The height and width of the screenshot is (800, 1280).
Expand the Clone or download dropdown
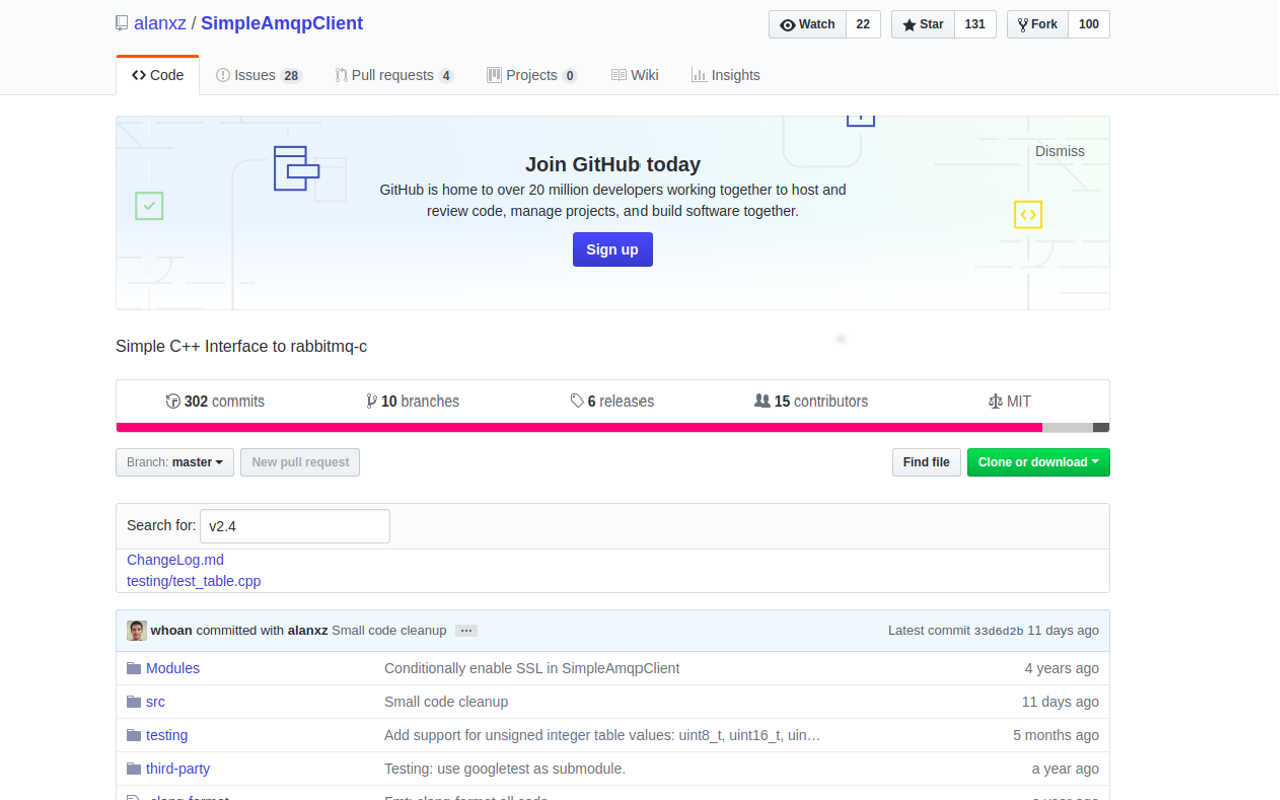1038,462
